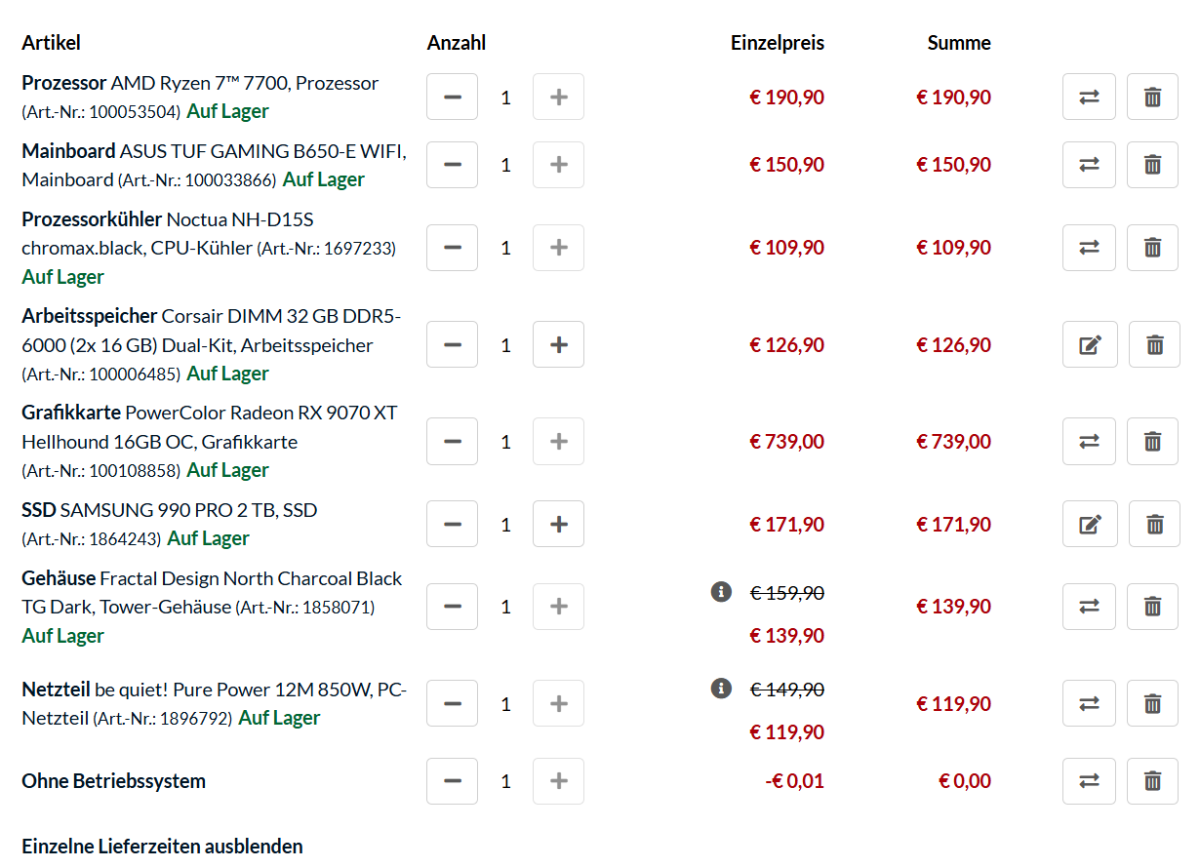Screen dimensions: 1200x868
Task: Show price info for Fractal Design North case
Action: point(720,592)
